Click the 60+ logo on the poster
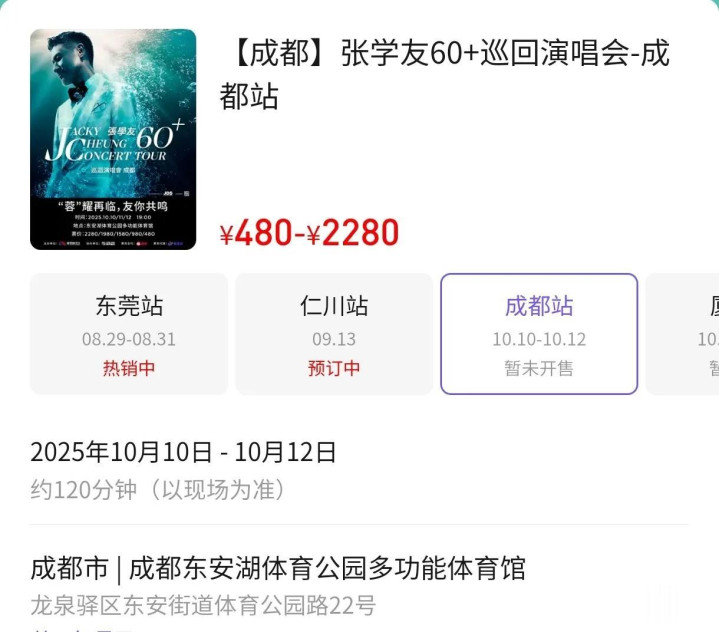 click(160, 136)
